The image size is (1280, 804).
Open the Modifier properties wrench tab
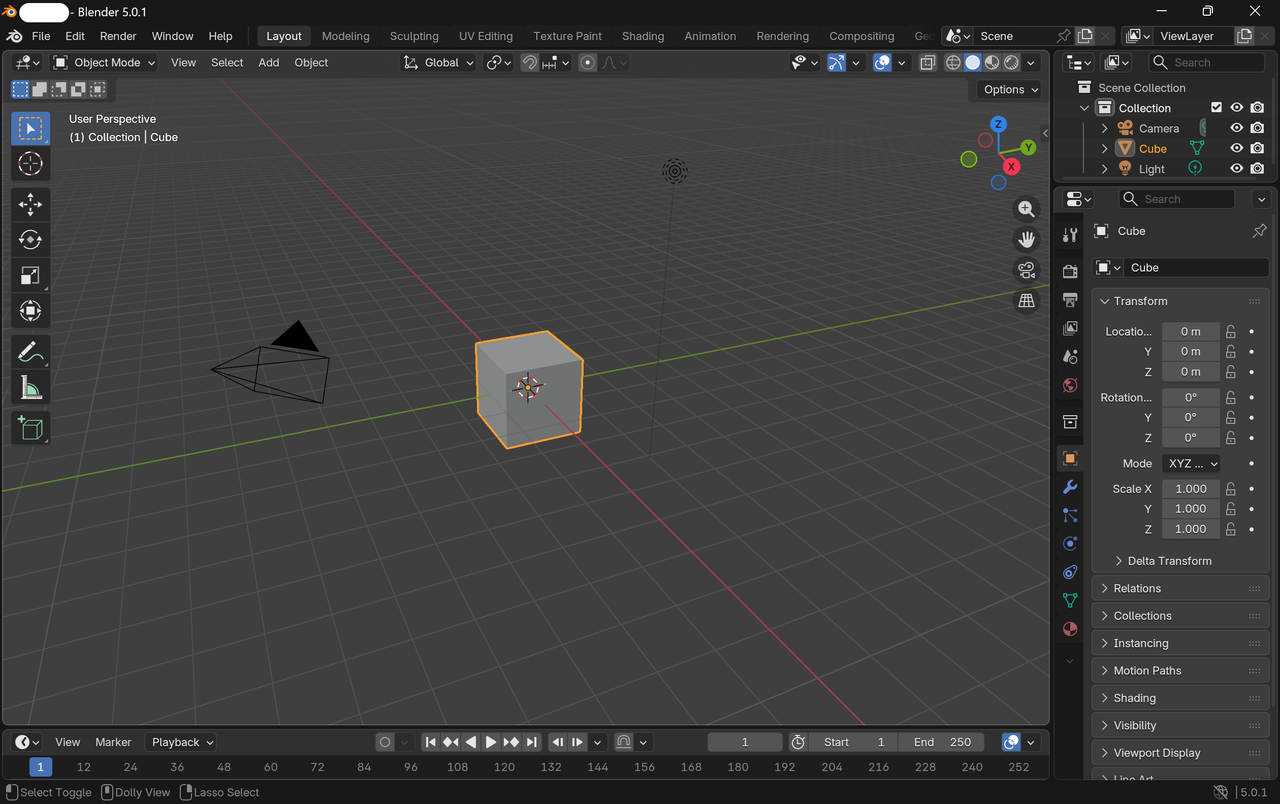(1069, 487)
